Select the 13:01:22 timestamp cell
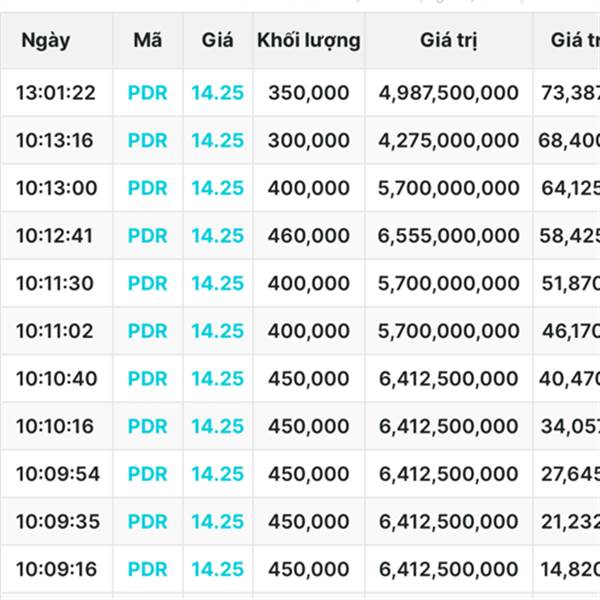Screen dimensions: 600x600 pyautogui.click(x=56, y=93)
